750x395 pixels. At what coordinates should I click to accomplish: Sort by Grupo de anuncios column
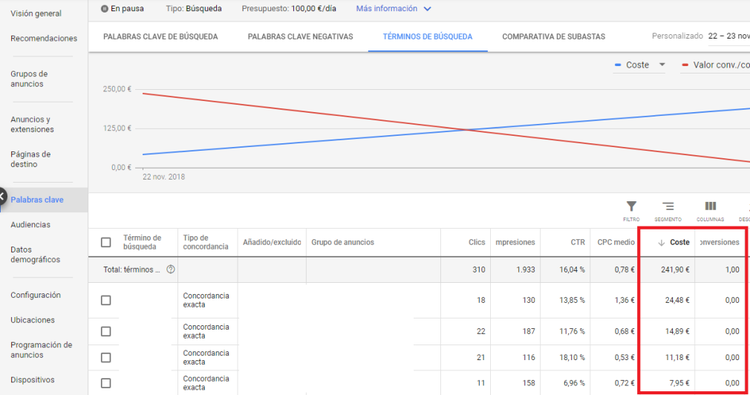(x=342, y=242)
